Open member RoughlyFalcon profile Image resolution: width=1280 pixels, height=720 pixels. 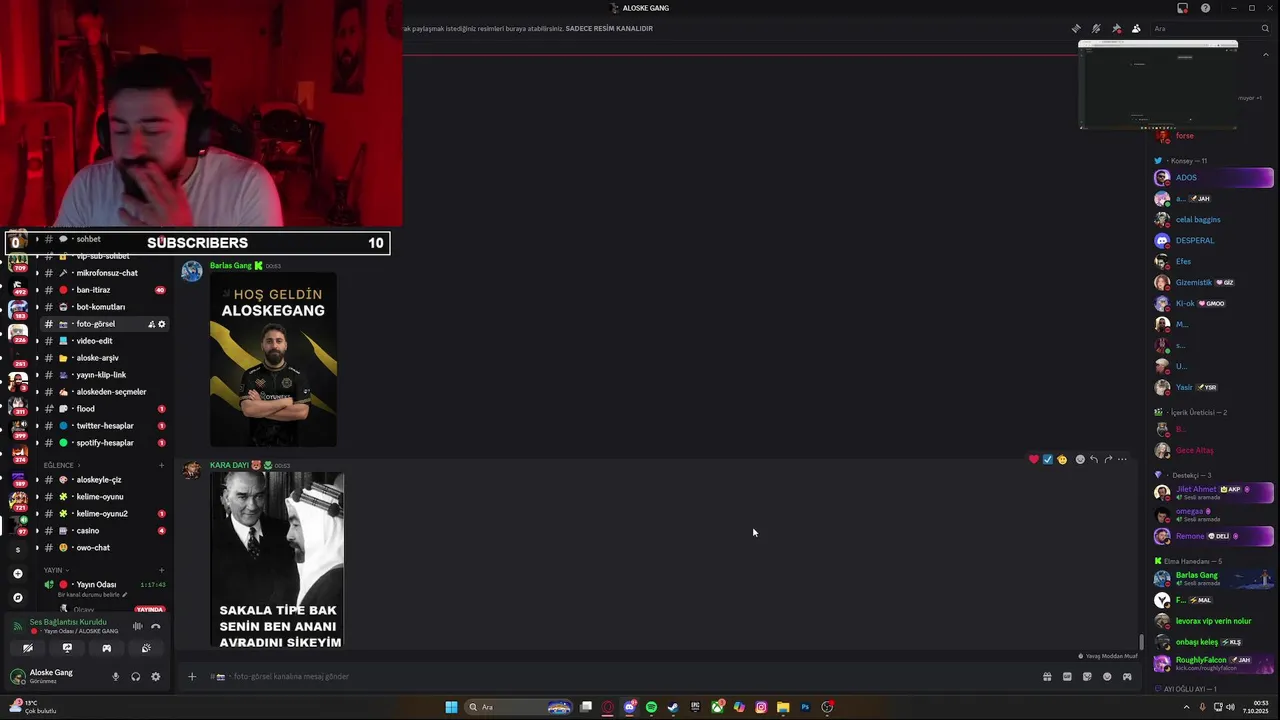click(x=1213, y=663)
